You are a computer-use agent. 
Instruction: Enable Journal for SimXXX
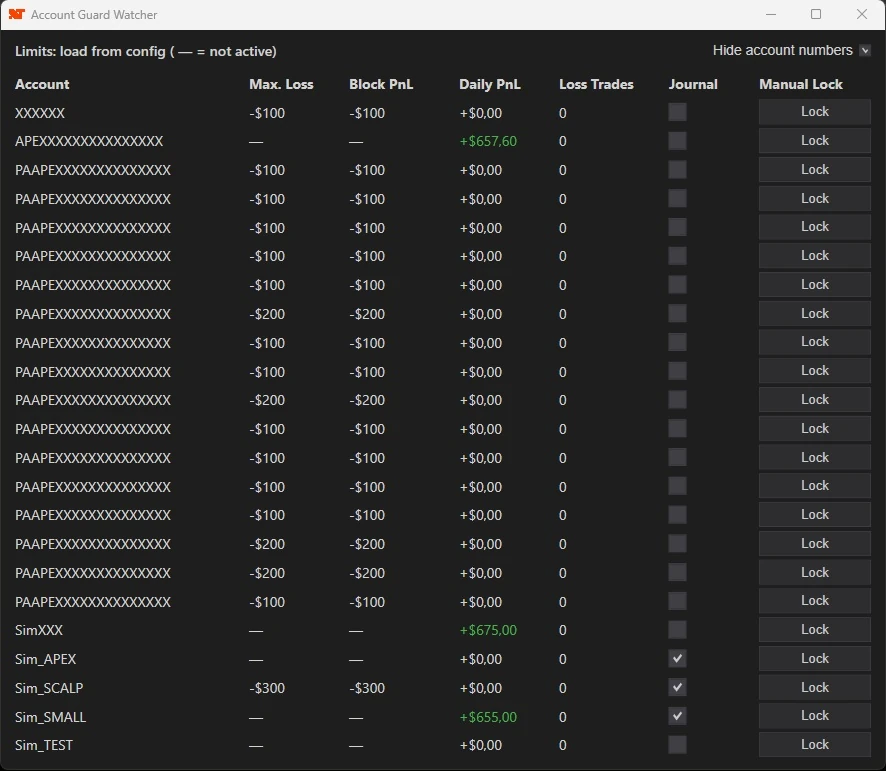click(x=677, y=630)
